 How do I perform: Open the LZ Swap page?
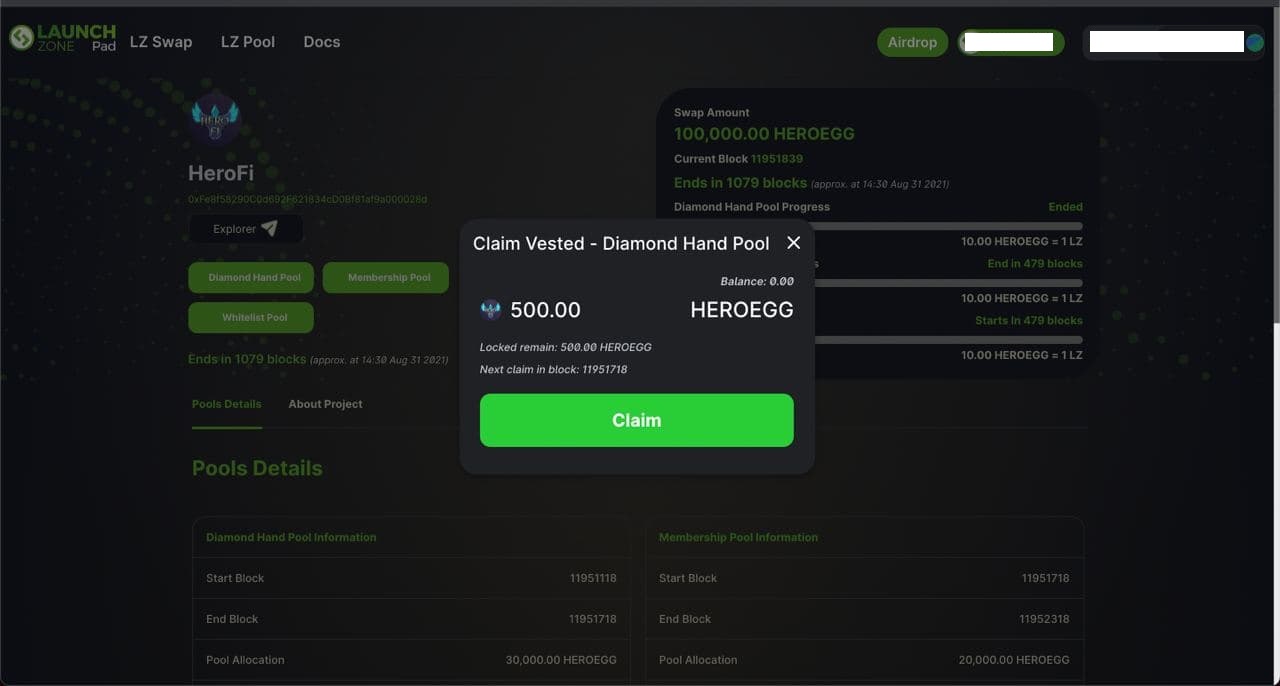[x=161, y=42]
